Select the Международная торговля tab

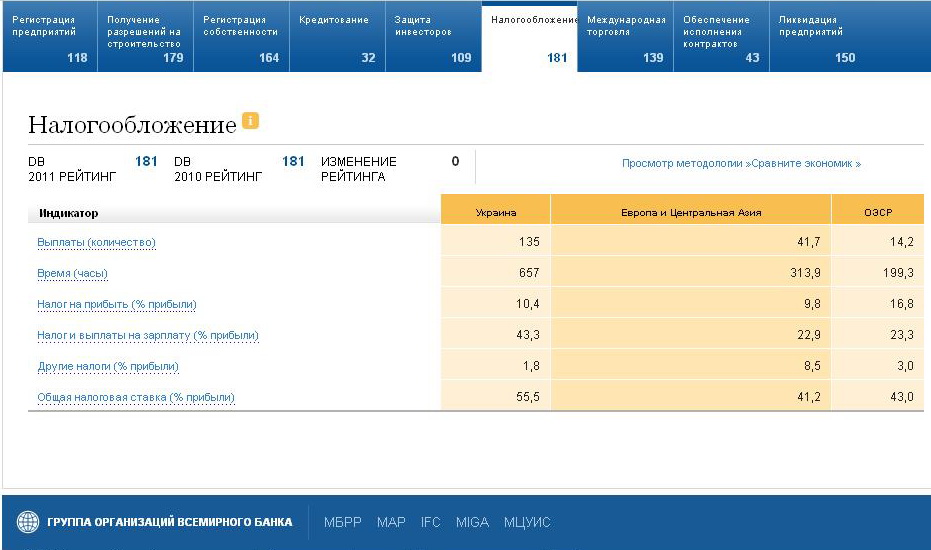click(625, 38)
